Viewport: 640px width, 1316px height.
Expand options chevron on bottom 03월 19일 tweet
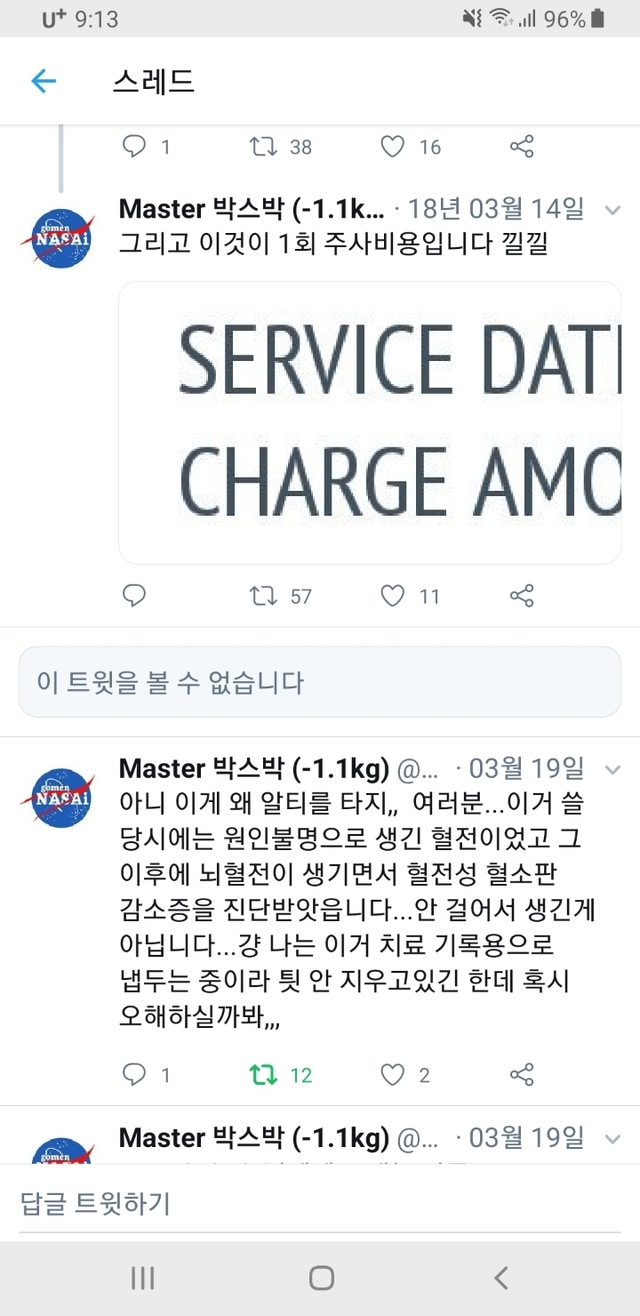coord(612,1138)
